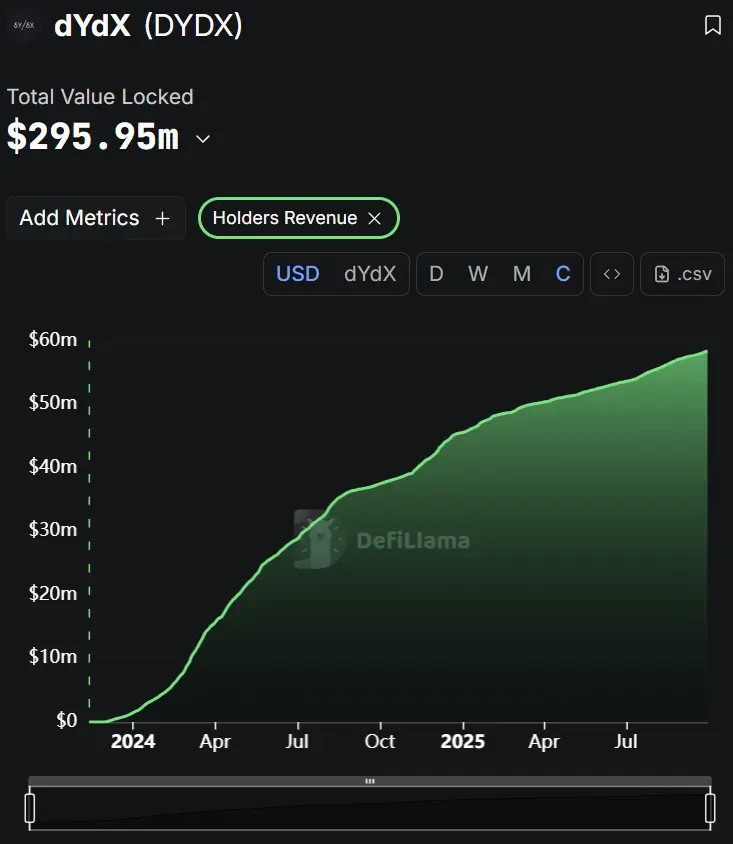Viewport: 733px width, 844px height.
Task: Click the dYdX (DYDX) title
Action: tap(149, 25)
